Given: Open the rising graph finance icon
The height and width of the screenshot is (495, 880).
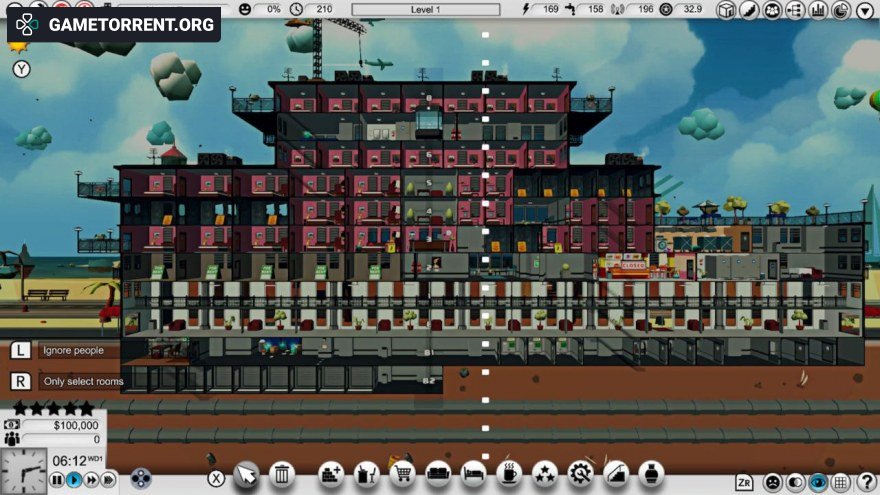Looking at the screenshot, I should tap(749, 10).
